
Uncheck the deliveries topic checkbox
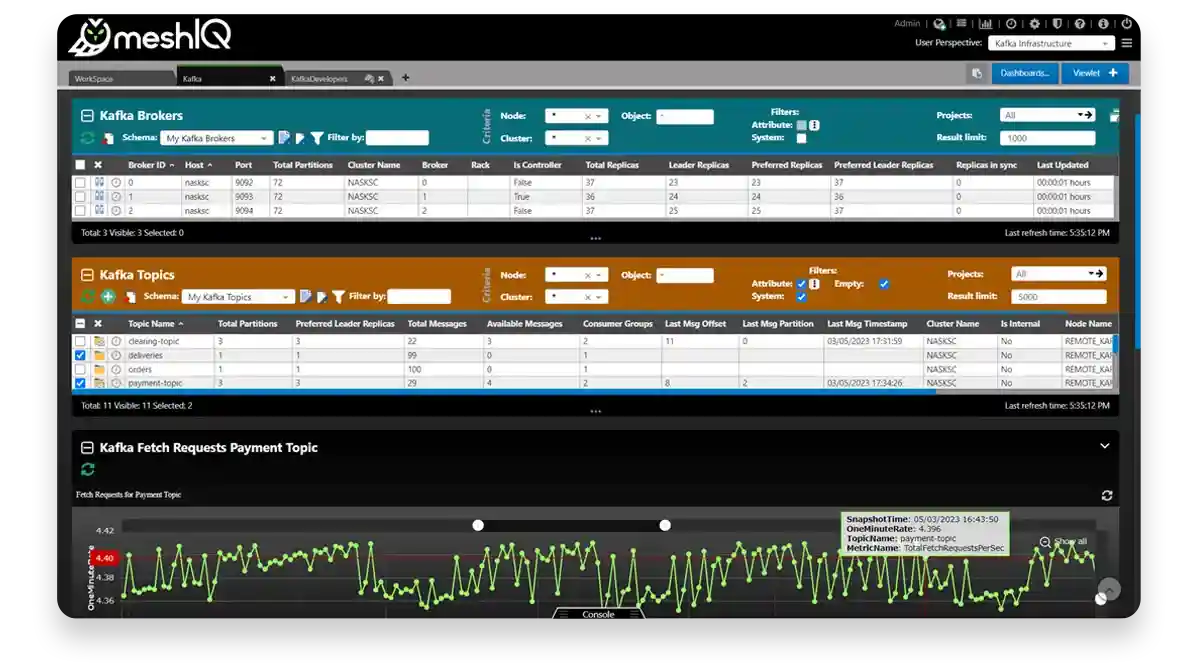point(80,356)
